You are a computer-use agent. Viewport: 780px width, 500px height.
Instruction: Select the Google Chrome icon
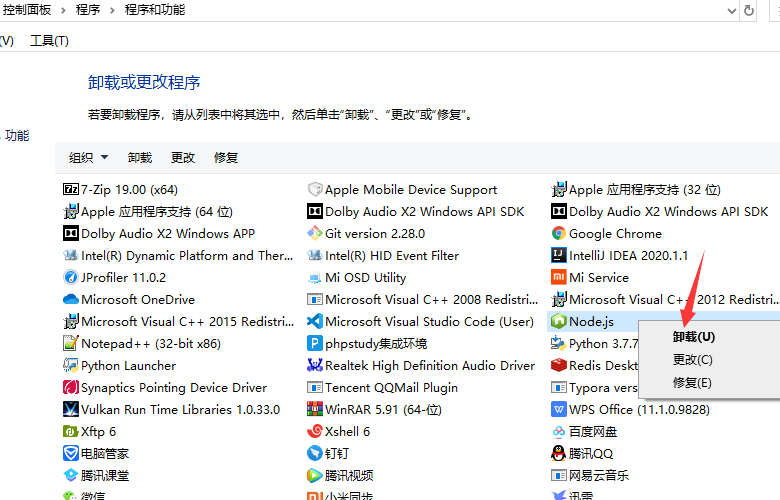[x=559, y=233]
